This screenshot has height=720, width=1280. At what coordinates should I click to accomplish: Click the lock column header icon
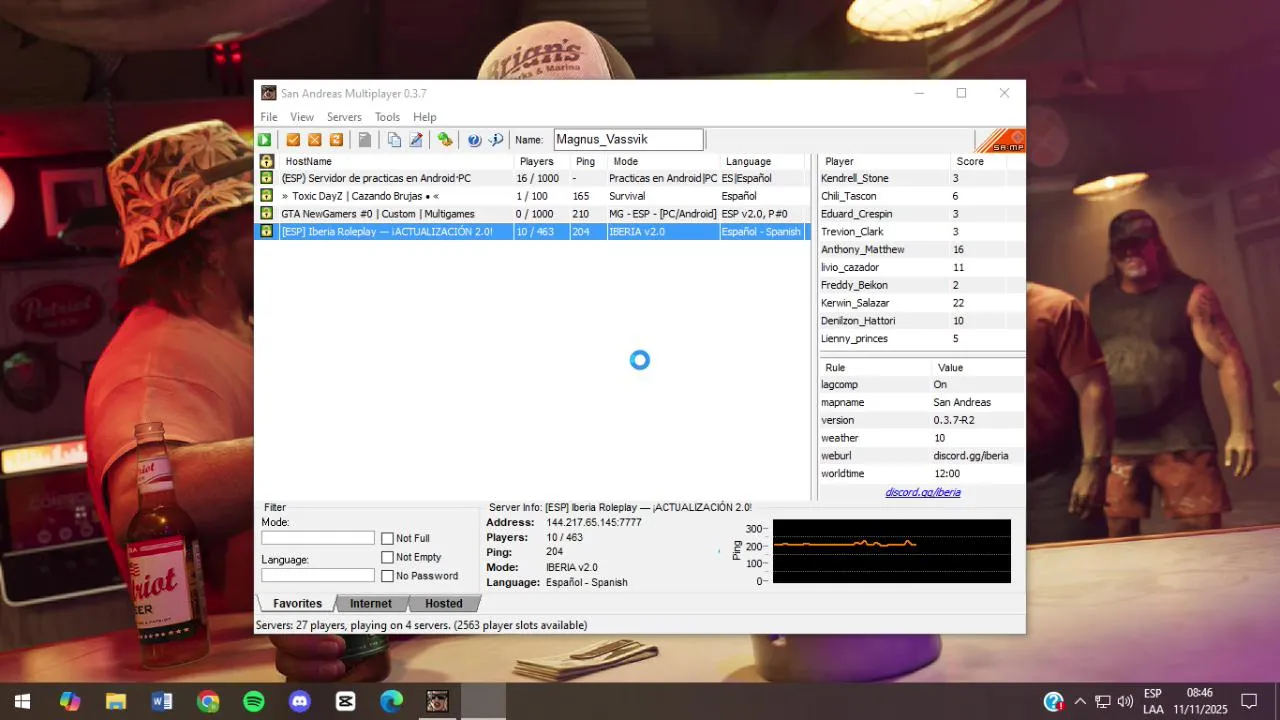point(267,161)
